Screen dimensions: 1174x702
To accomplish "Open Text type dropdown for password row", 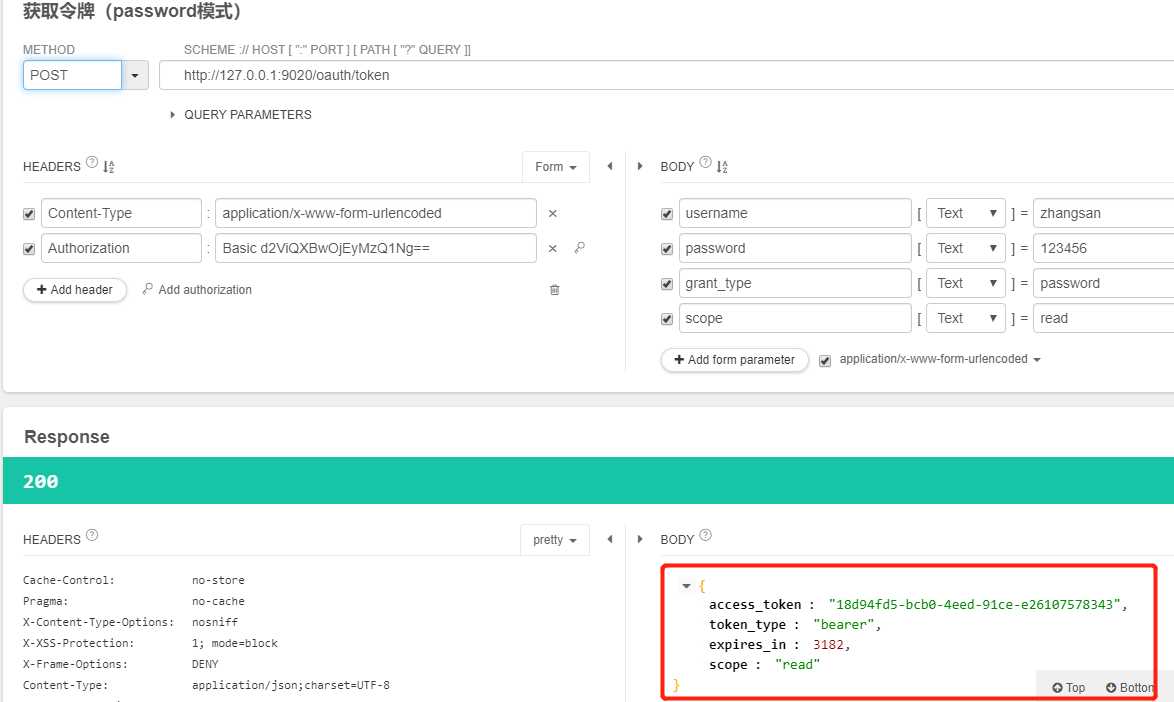I will tap(966, 248).
